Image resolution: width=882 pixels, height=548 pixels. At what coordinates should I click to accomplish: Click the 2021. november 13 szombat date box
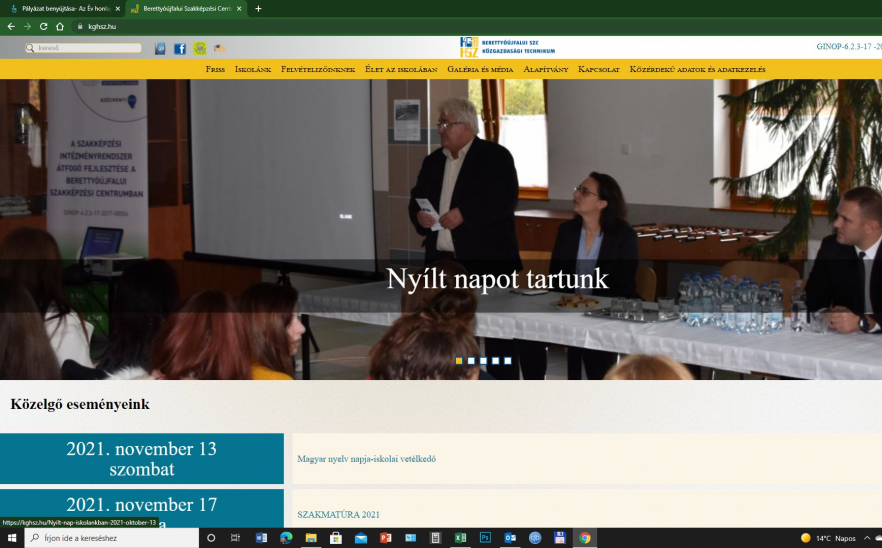pos(142,459)
